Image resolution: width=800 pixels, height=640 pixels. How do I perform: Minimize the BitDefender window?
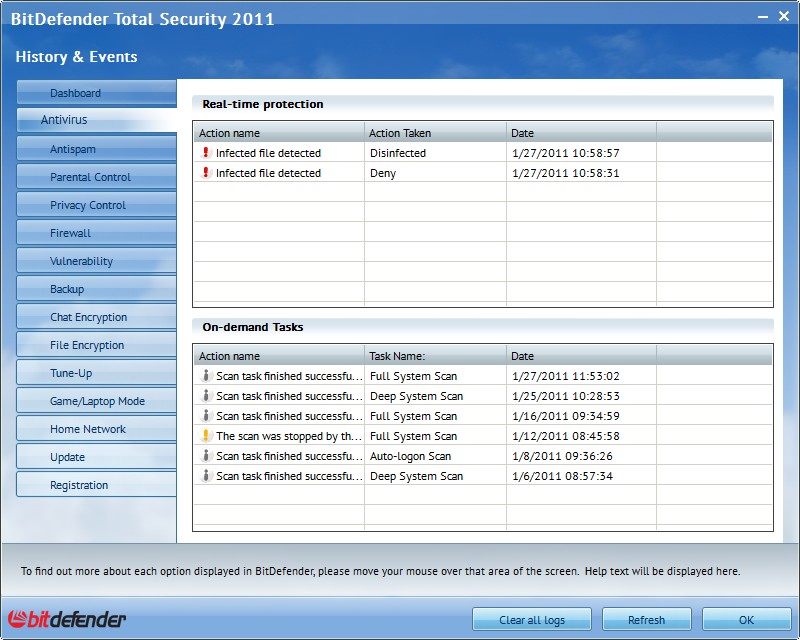click(x=763, y=17)
